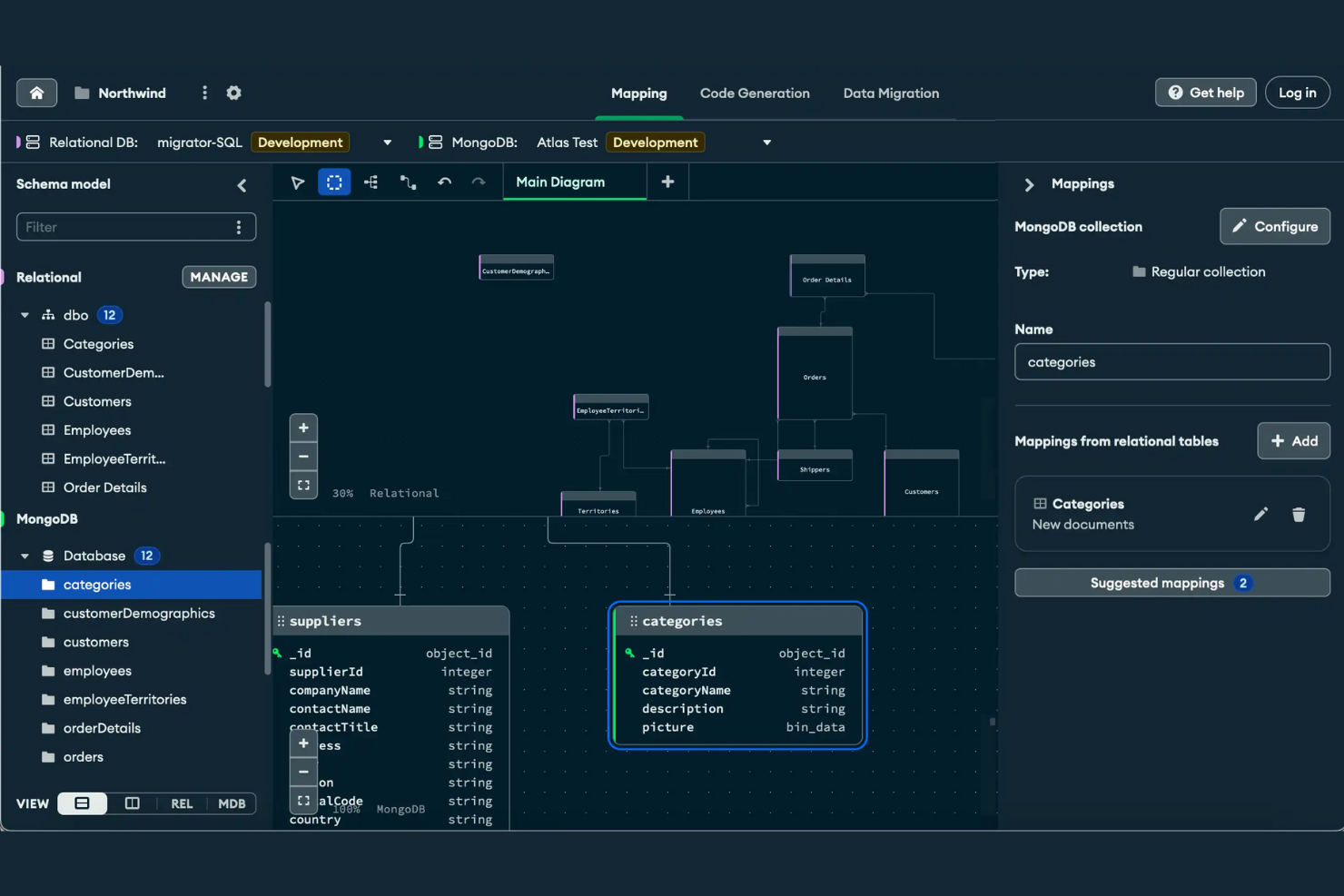The image size is (1344, 896).
Task: Select the connection routing tool
Action: [x=408, y=182]
